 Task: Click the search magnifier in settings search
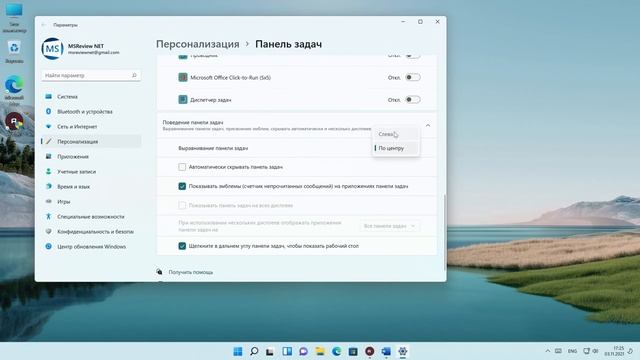(x=134, y=75)
